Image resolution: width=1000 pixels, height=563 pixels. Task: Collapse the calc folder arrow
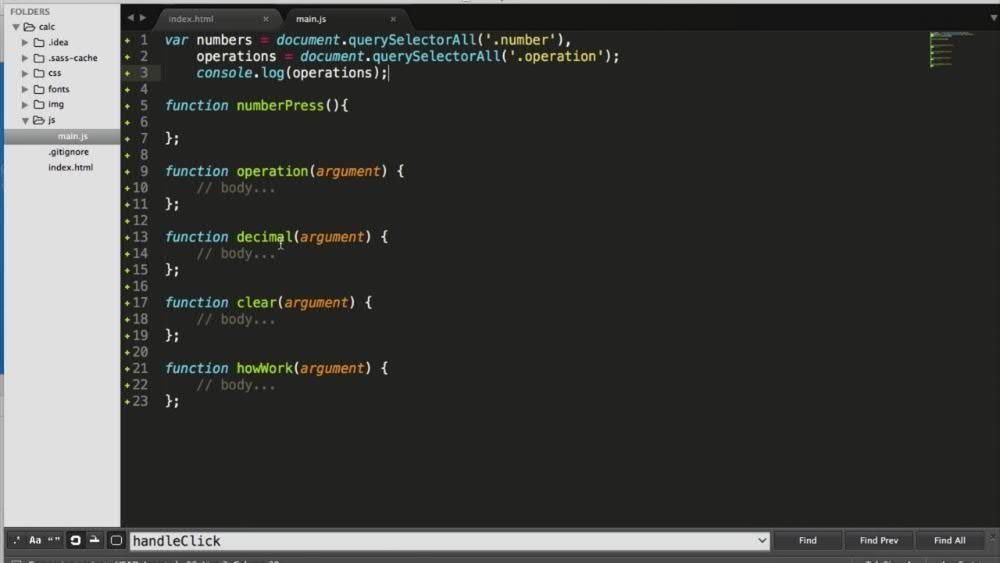[16, 27]
